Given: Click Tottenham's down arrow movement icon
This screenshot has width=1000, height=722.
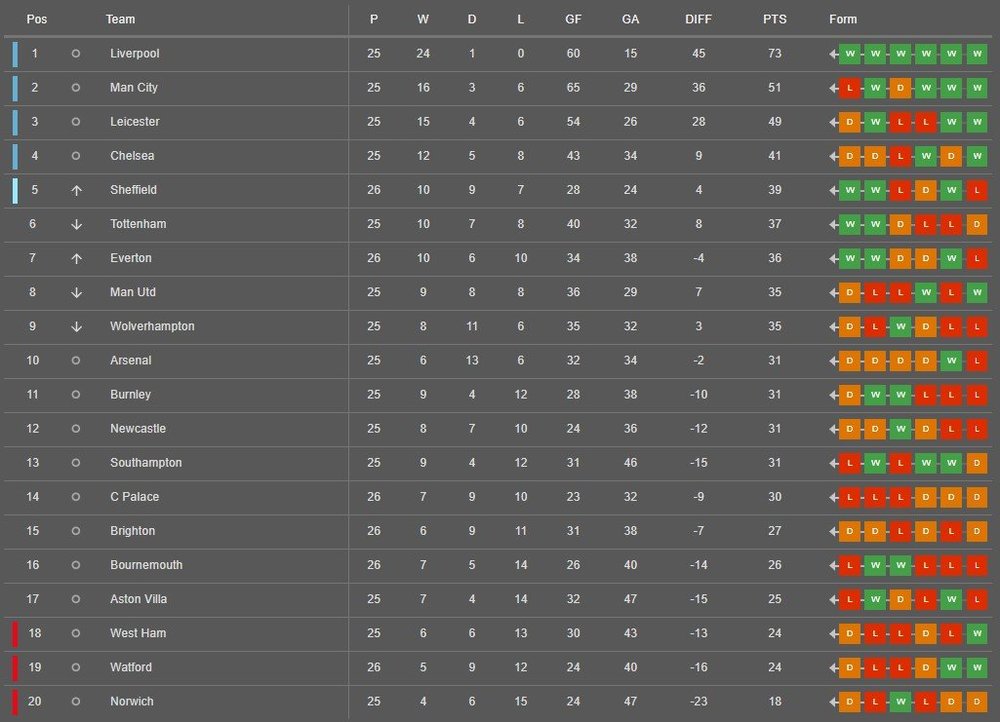Looking at the screenshot, I should (76, 224).
